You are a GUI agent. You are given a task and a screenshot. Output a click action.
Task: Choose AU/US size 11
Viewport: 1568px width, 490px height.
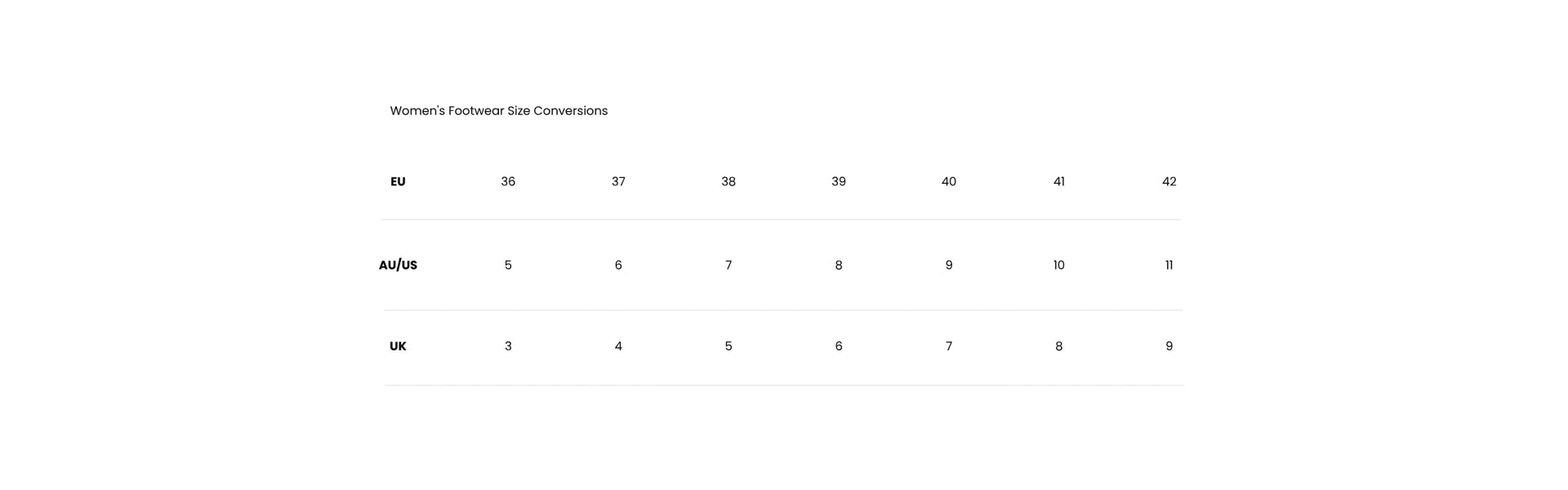1169,265
